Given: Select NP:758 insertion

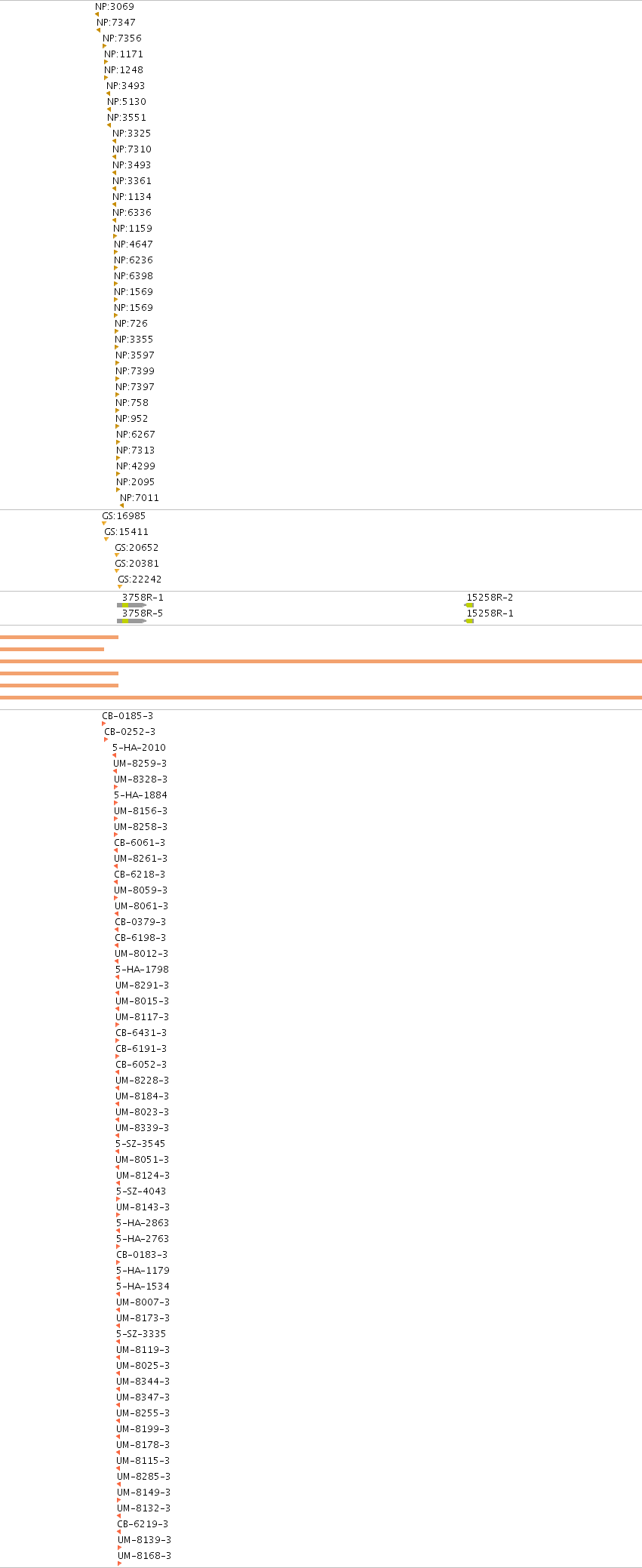Looking at the screenshot, I should [132, 403].
